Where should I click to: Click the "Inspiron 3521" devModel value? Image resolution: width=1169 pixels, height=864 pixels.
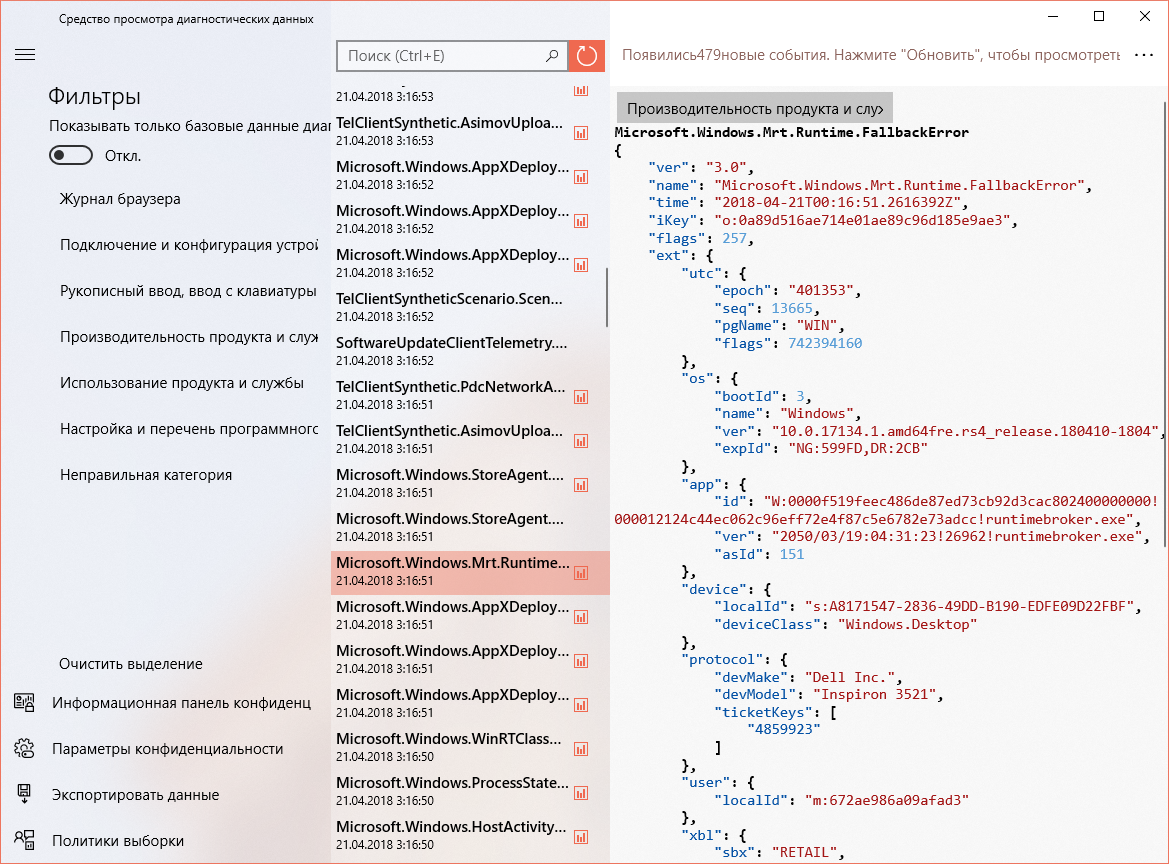click(x=875, y=695)
